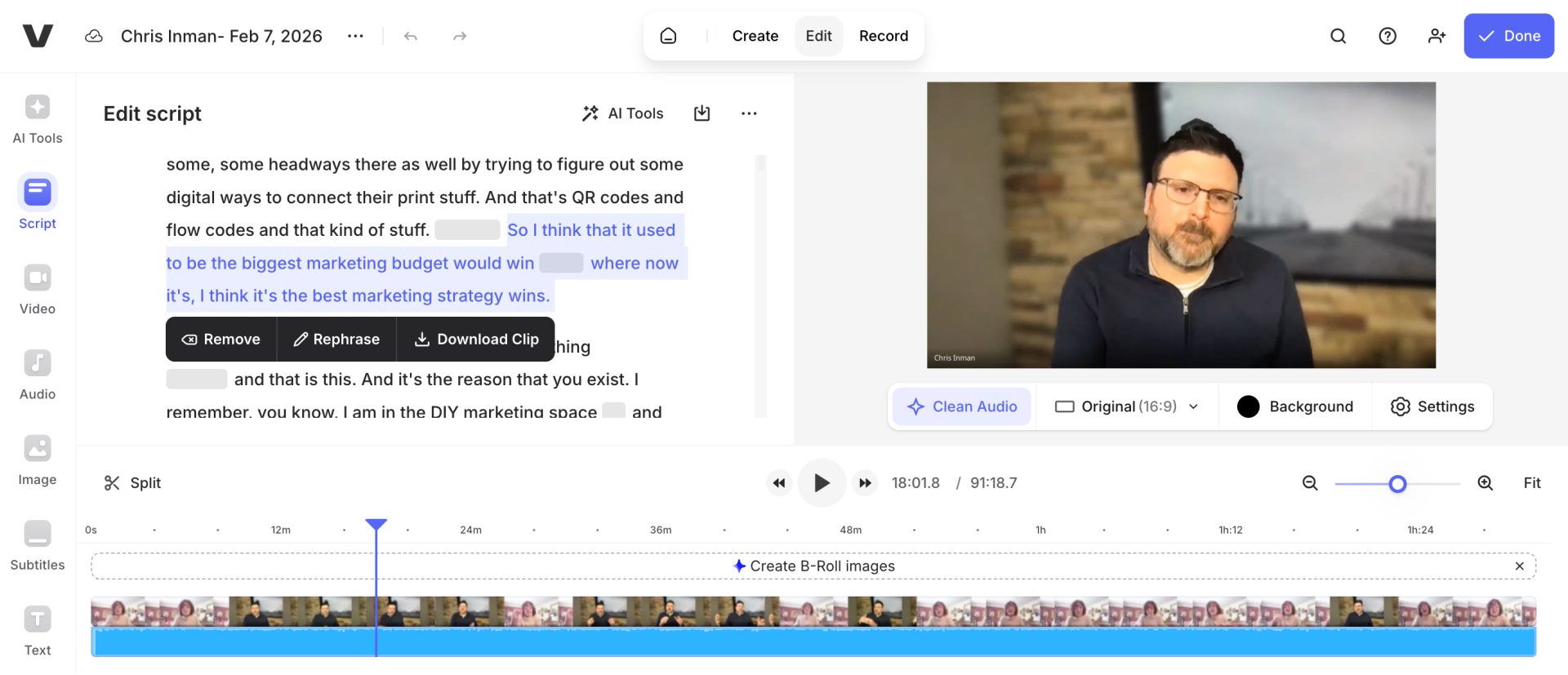Download script using export icon
This screenshot has width=1568, height=675.
[x=702, y=113]
